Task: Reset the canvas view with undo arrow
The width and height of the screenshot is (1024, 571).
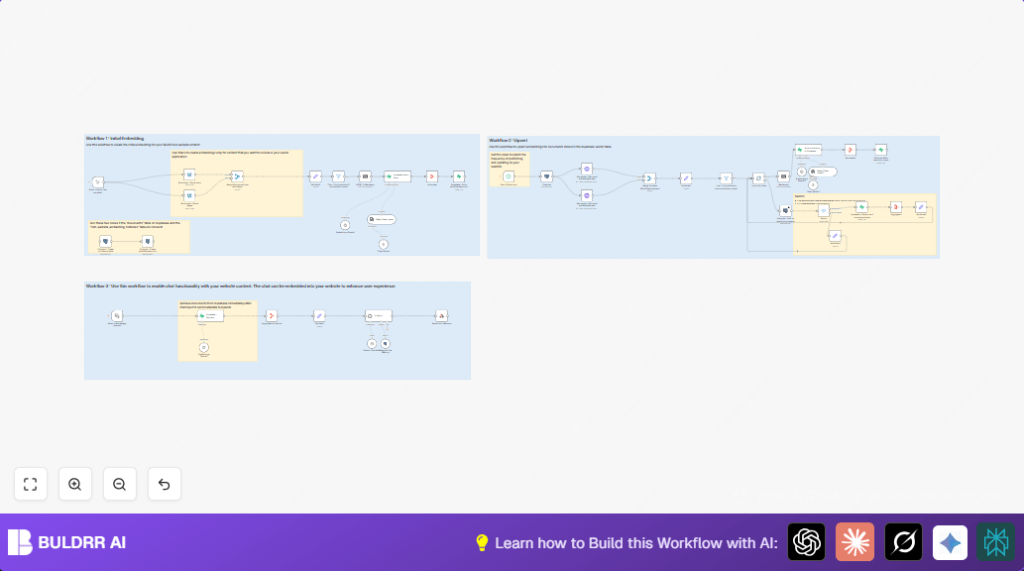Action: (164, 484)
